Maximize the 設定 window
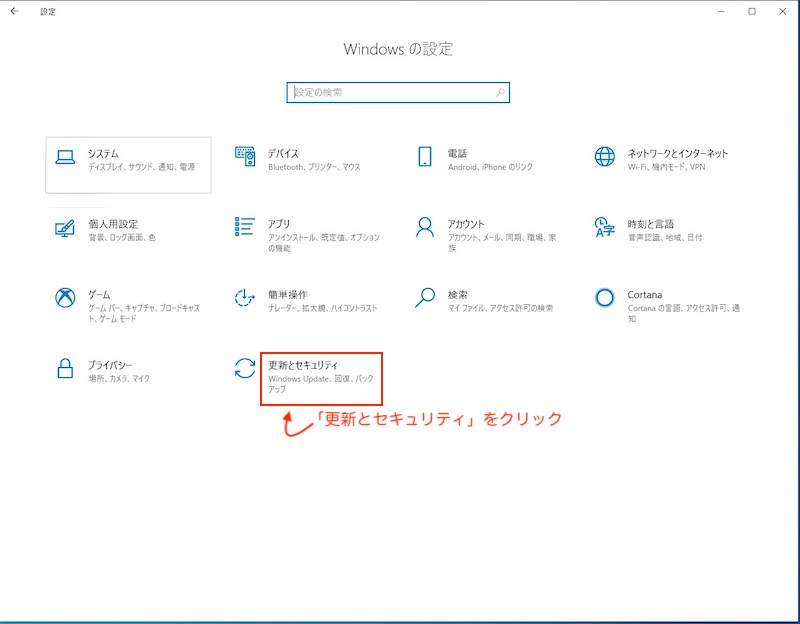Screen dimensions: 800x624 point(752,11)
